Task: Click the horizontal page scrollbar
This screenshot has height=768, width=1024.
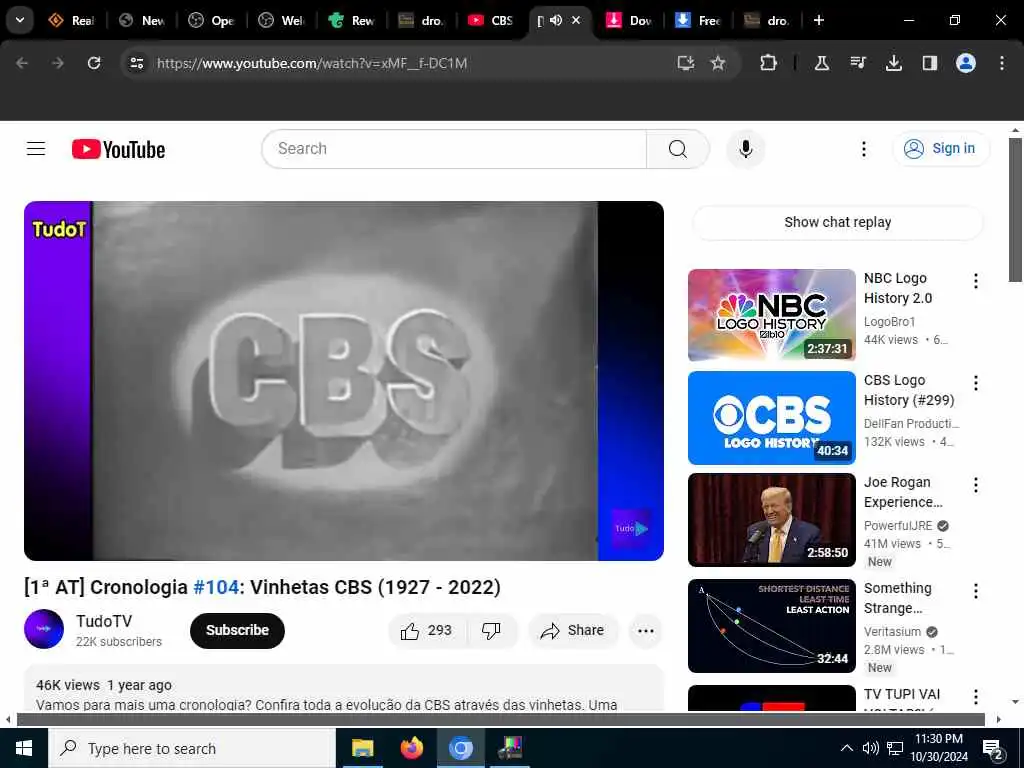Action: tap(500, 720)
